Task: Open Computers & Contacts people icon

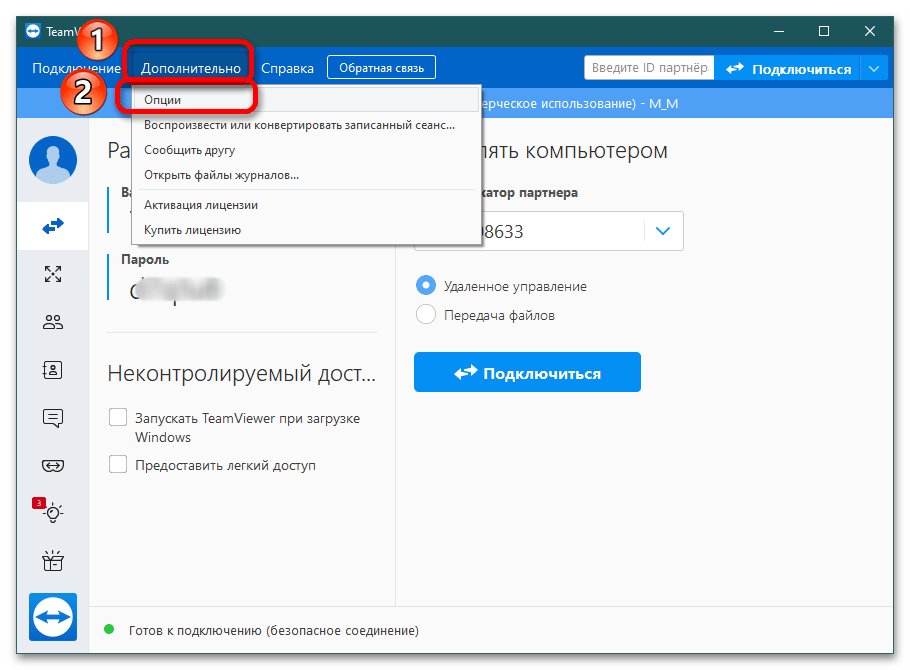Action: click(53, 322)
